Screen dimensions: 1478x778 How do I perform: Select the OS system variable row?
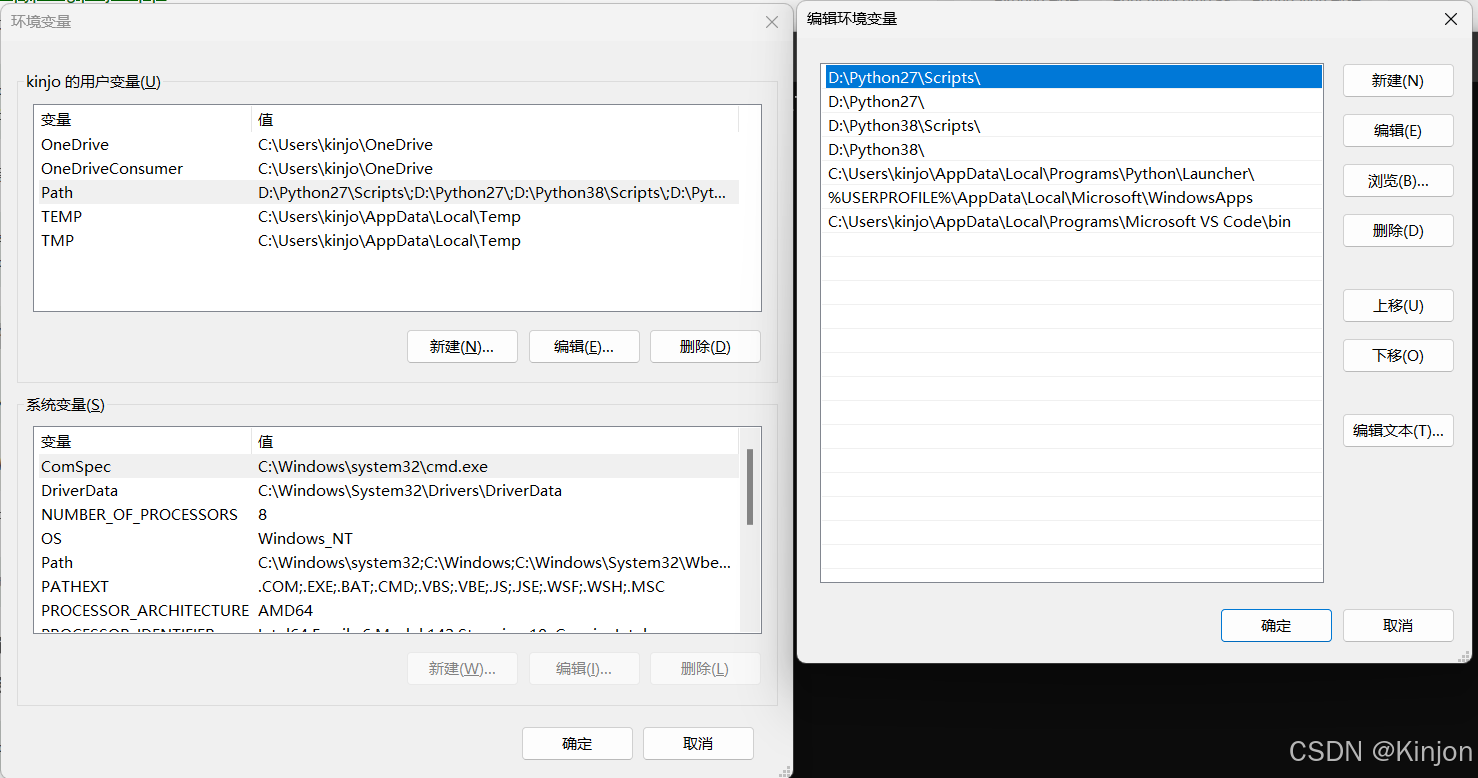tap(387, 539)
